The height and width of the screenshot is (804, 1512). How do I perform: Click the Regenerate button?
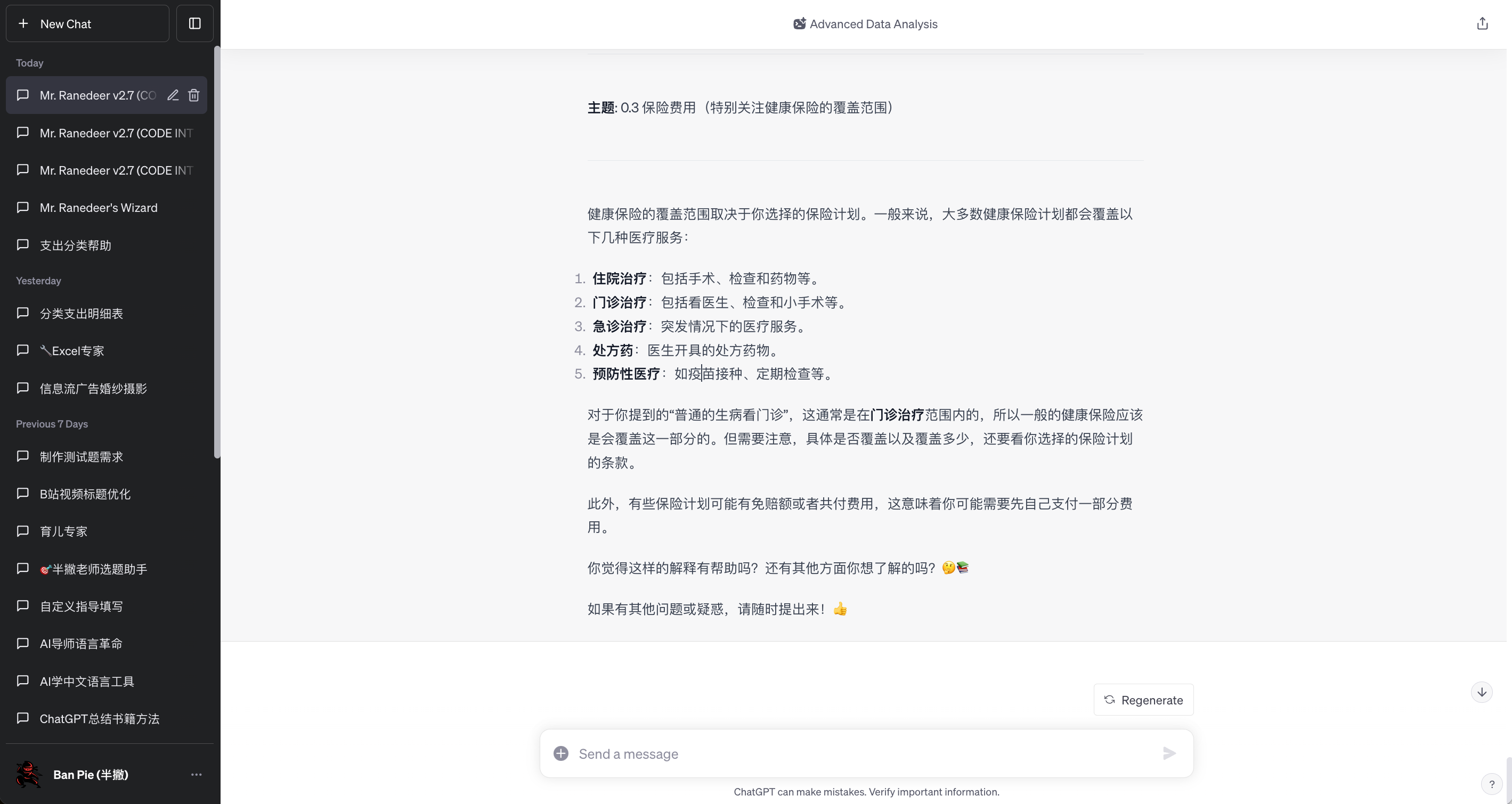coord(1143,700)
